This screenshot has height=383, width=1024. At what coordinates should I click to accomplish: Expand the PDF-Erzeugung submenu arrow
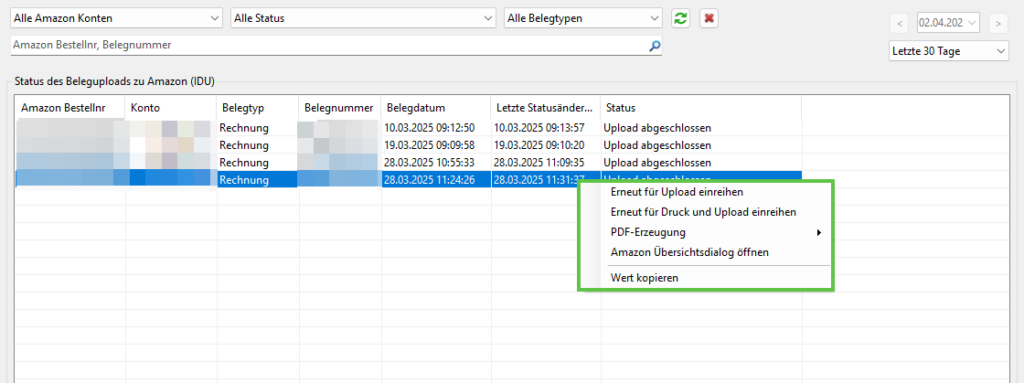coord(819,232)
